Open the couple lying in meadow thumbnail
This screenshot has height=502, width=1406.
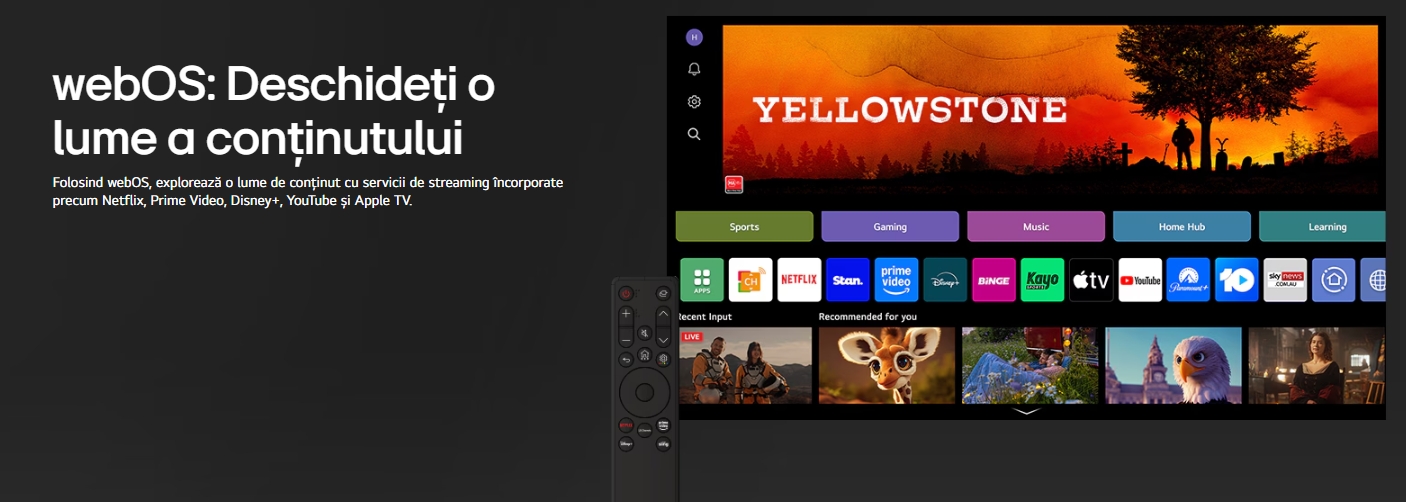coord(1030,365)
